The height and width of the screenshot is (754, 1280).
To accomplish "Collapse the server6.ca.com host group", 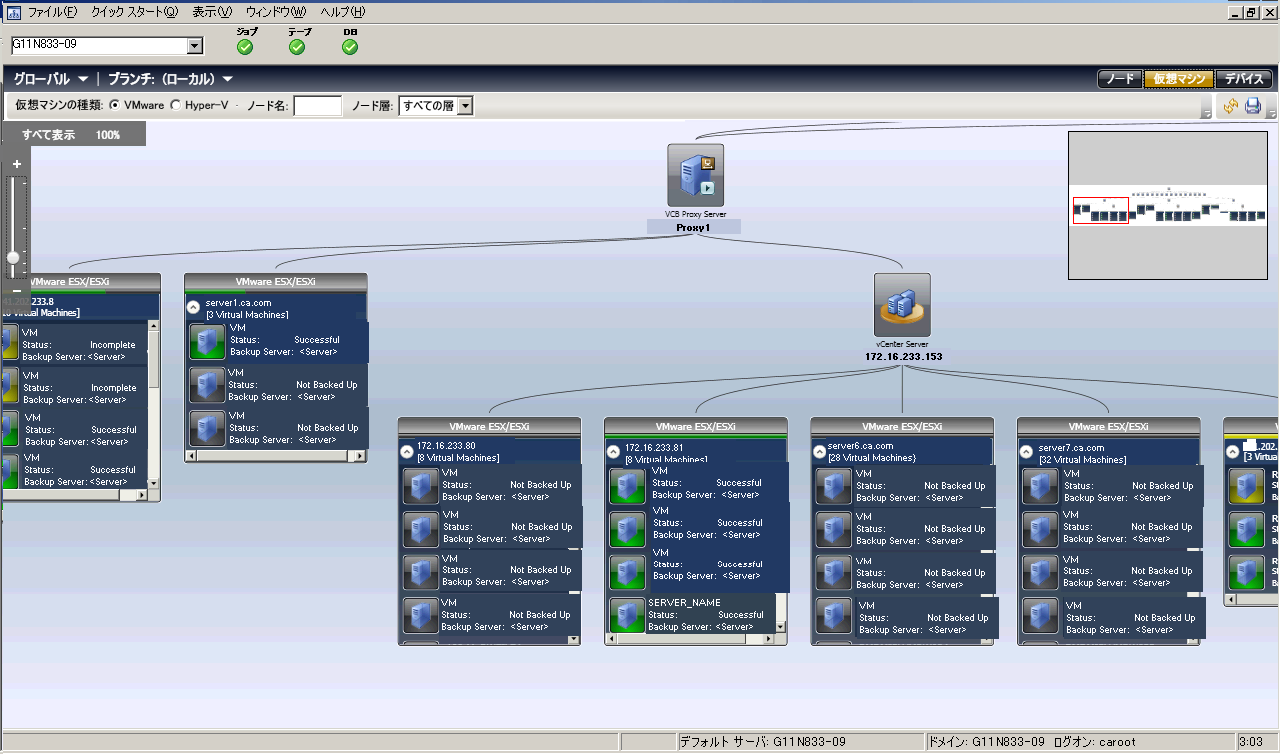I will point(819,451).
